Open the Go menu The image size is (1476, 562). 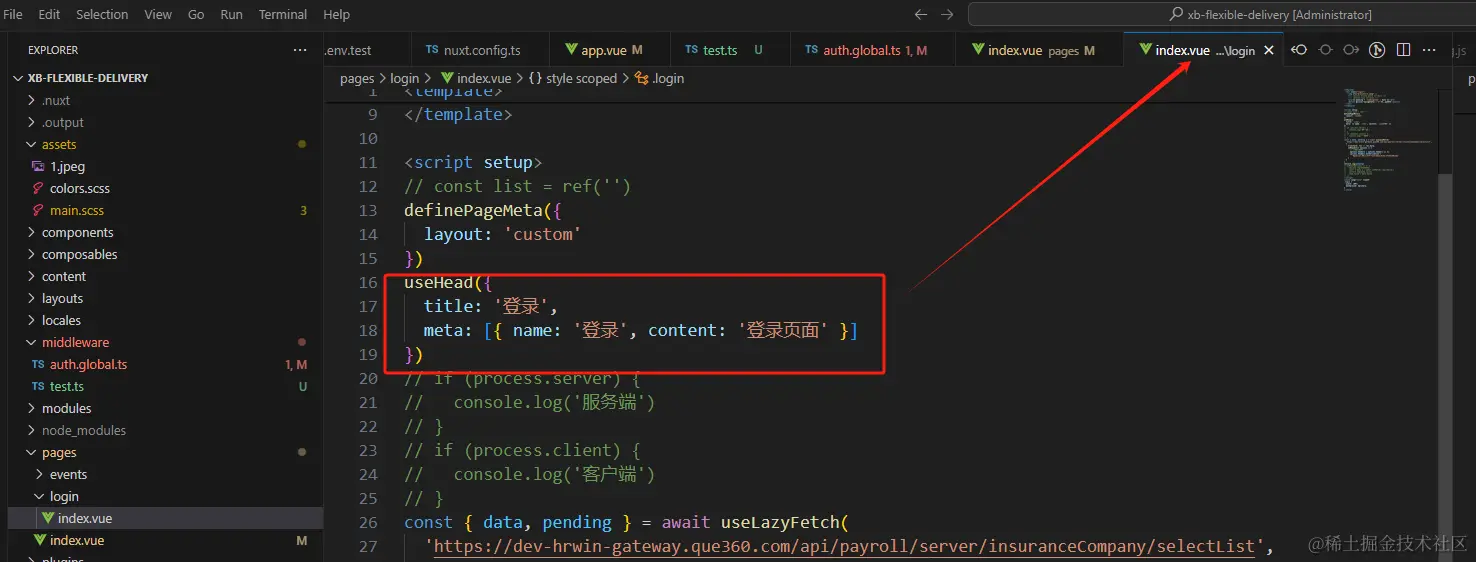pyautogui.click(x=196, y=15)
